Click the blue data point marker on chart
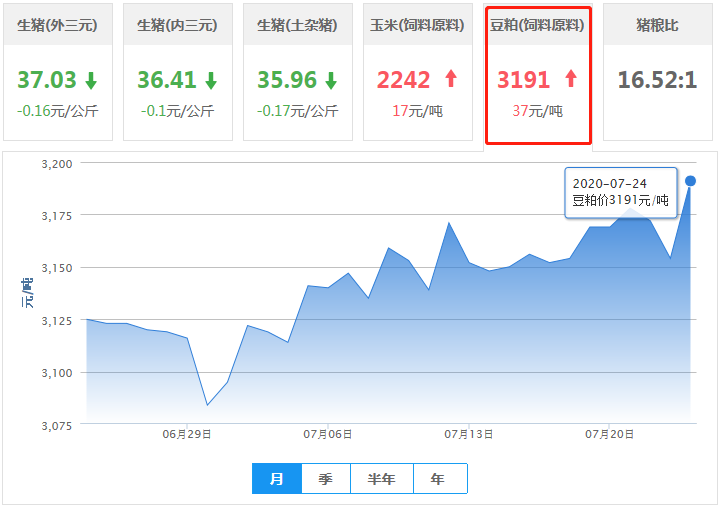 coord(690,181)
